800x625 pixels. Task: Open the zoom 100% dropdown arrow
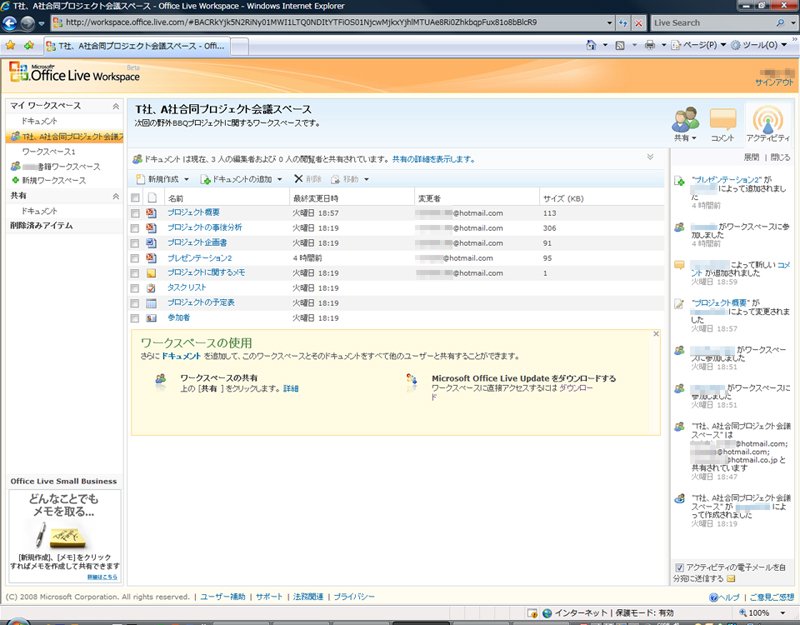(783, 613)
